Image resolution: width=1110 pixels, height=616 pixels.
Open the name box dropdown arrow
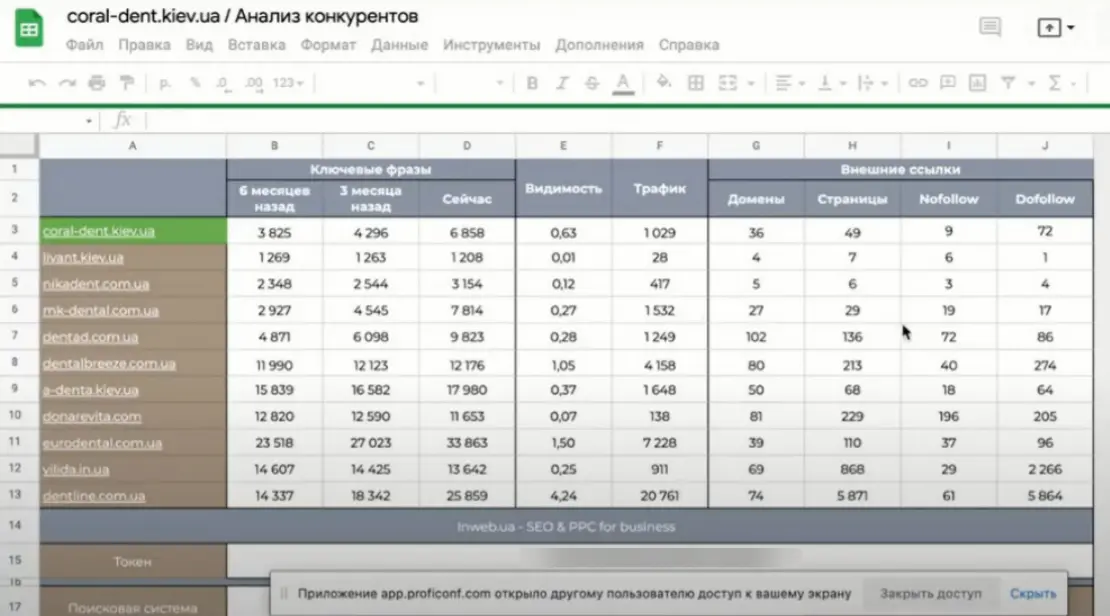tap(88, 121)
